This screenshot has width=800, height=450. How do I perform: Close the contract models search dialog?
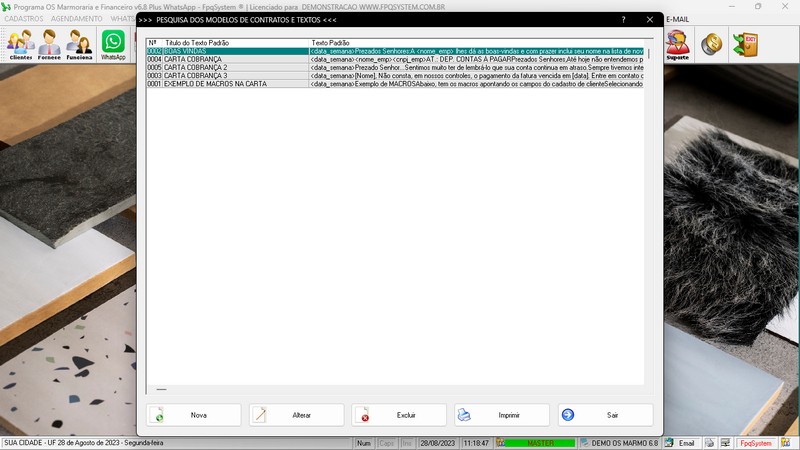(x=649, y=19)
